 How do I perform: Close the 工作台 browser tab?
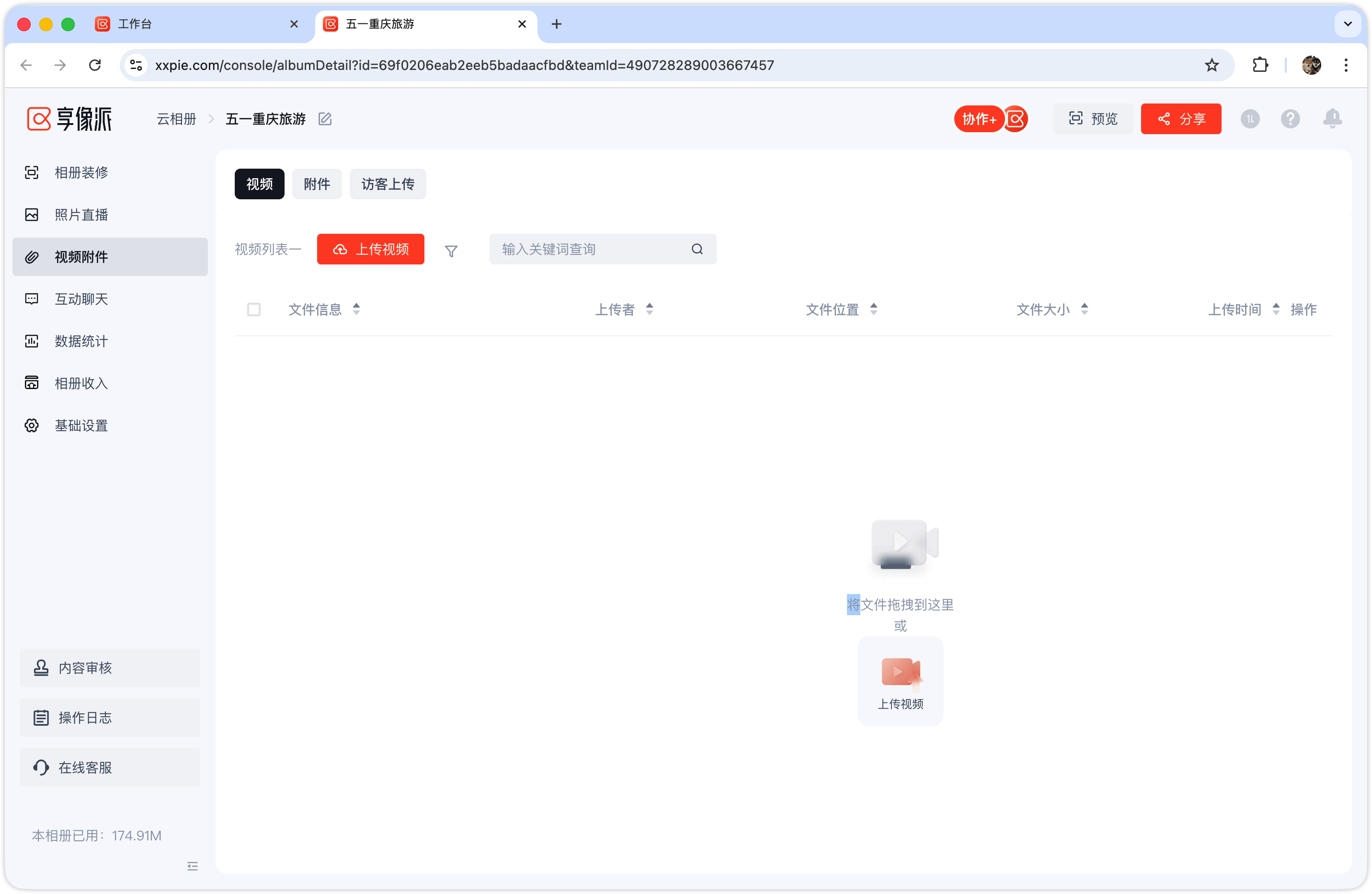(294, 24)
